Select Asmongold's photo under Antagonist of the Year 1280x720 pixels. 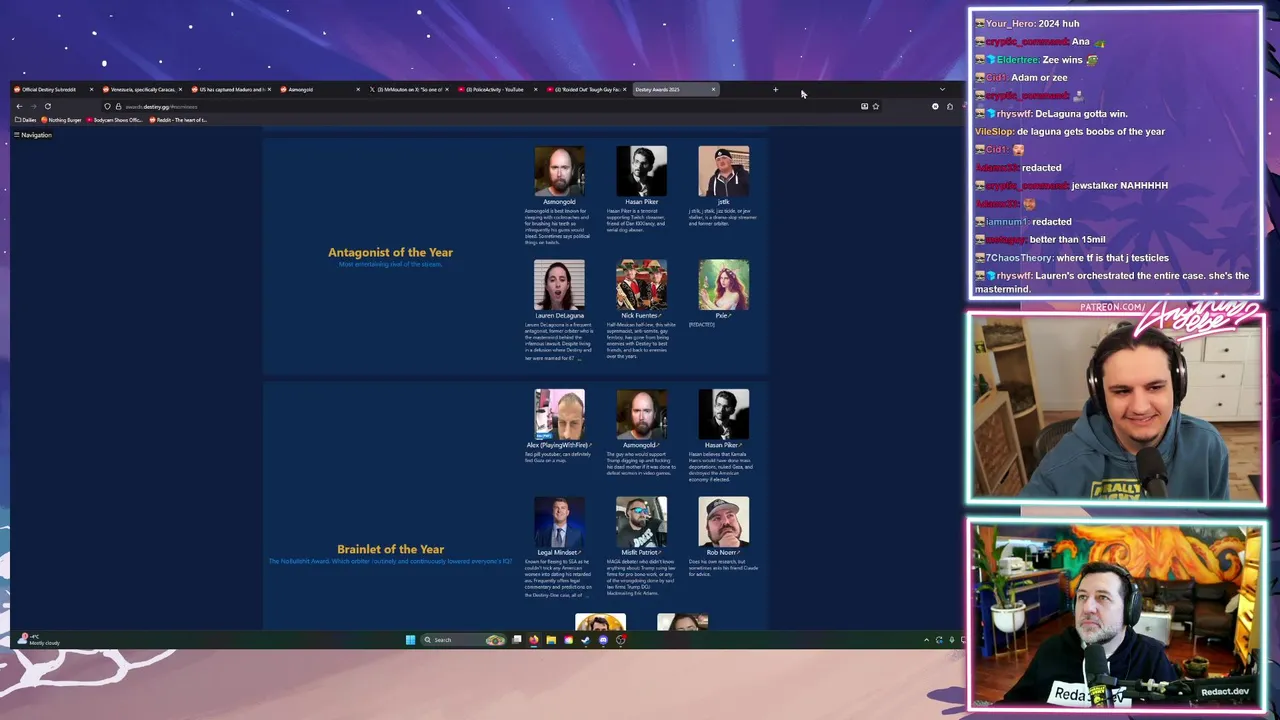(x=559, y=171)
